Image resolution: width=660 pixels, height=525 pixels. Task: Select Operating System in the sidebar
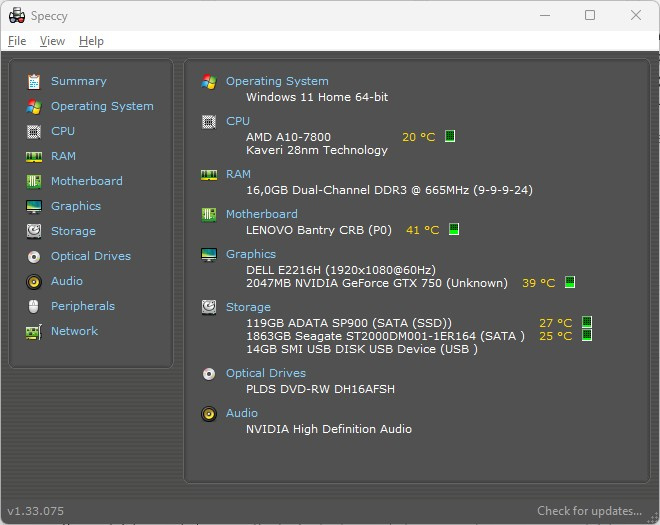tap(102, 106)
